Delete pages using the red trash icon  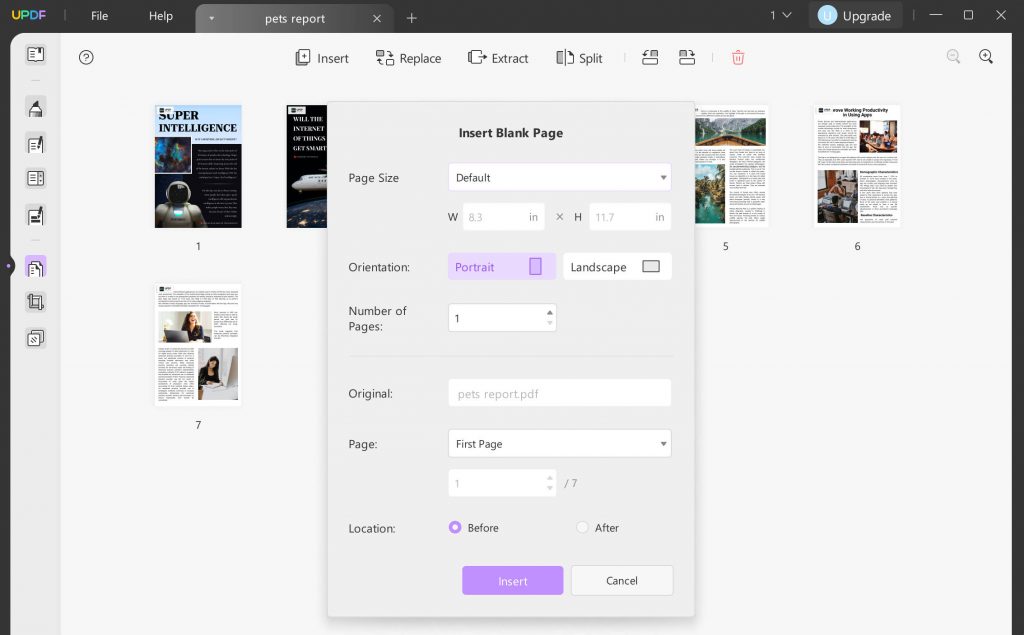[737, 58]
